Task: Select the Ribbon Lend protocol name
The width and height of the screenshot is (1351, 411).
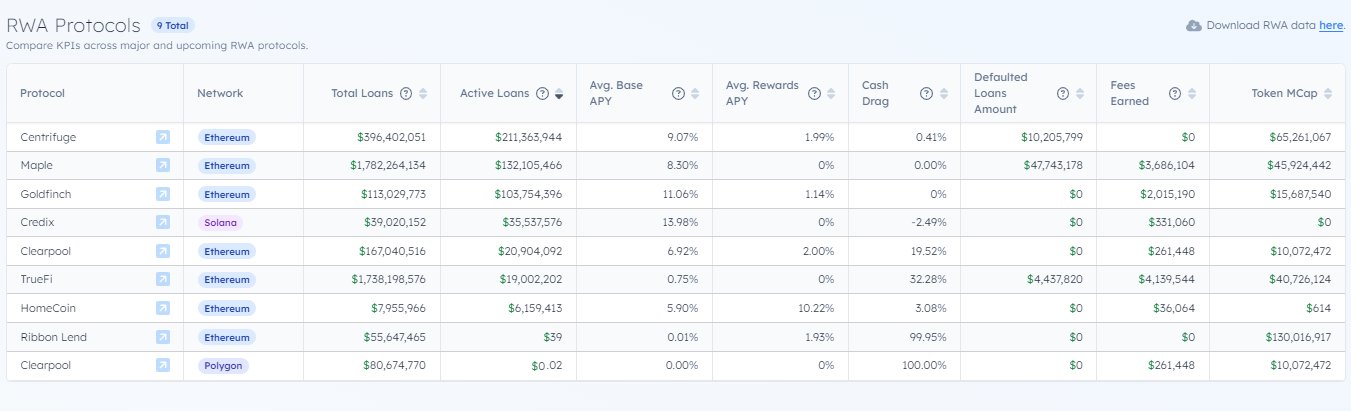Action: (53, 337)
